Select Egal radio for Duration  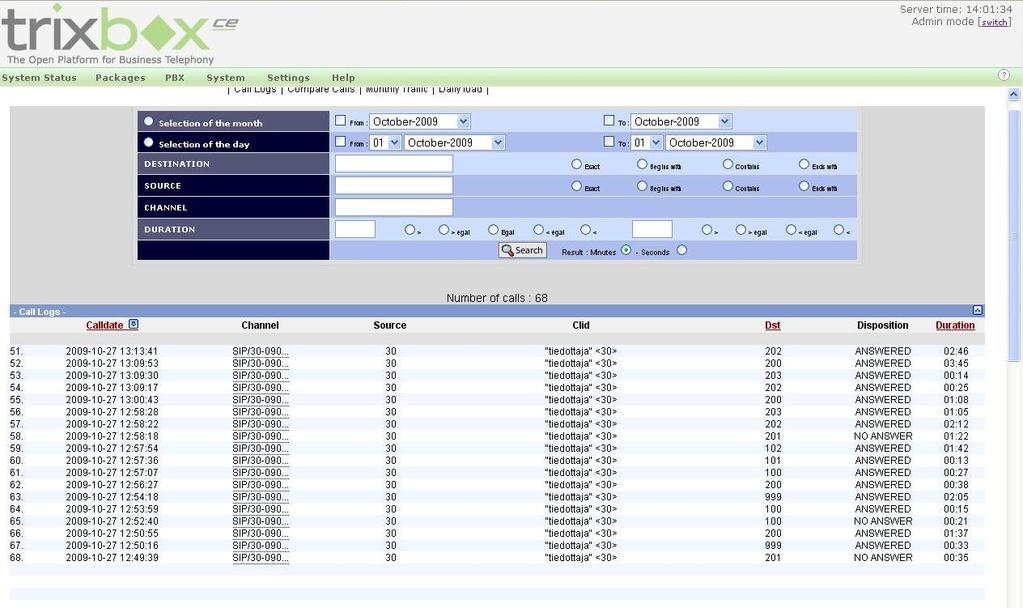(x=493, y=230)
